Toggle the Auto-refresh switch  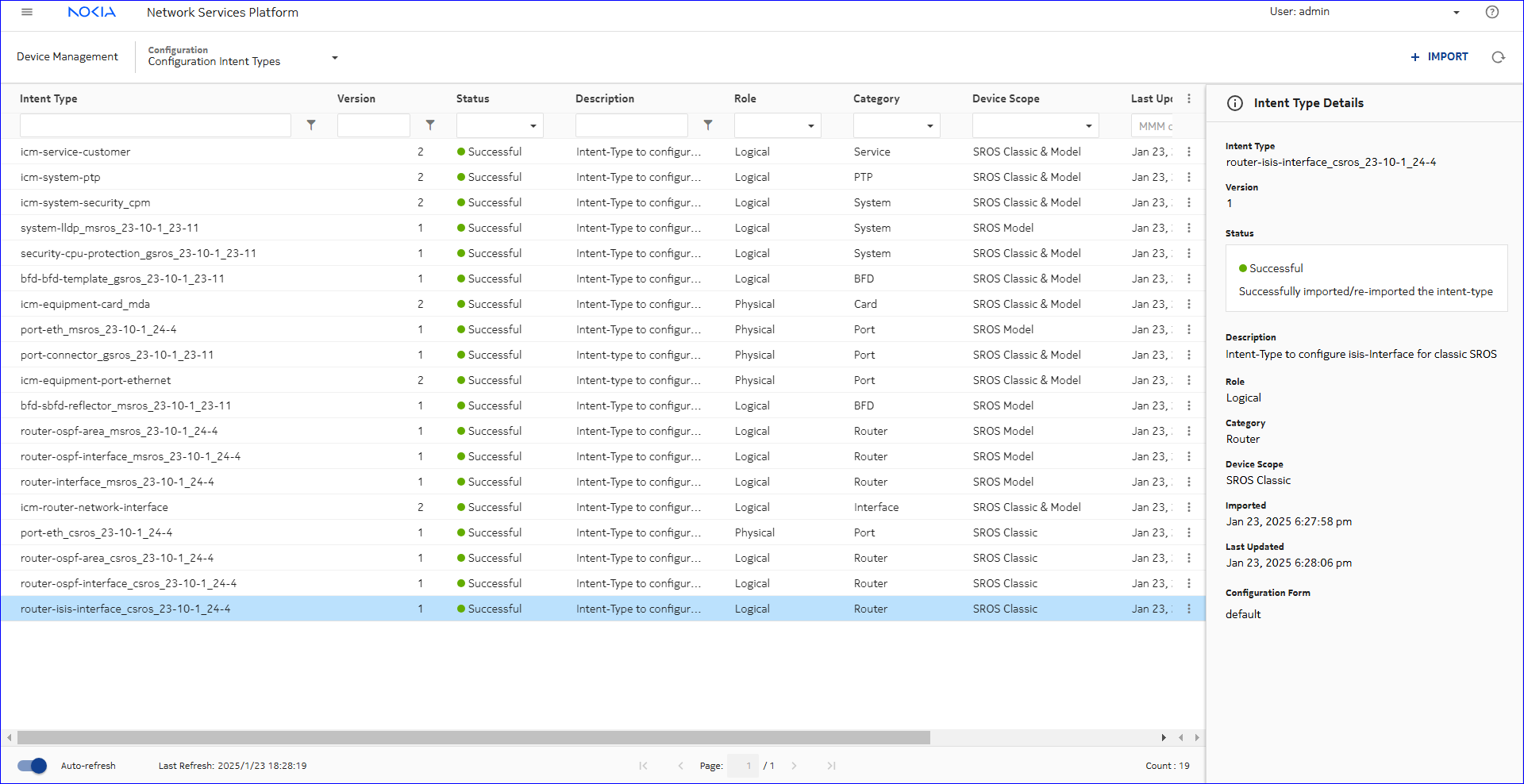click(x=33, y=766)
